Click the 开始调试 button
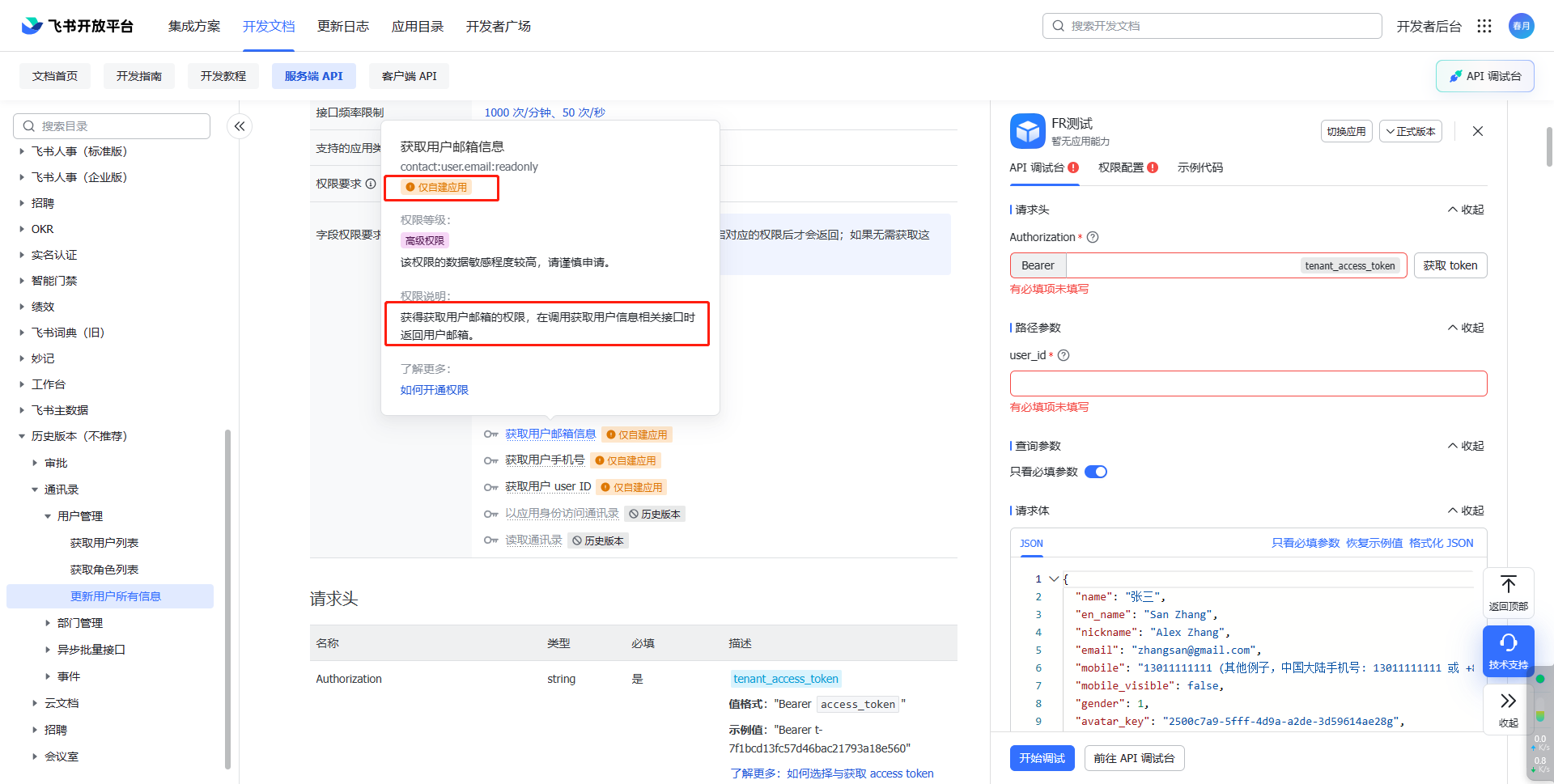The width and height of the screenshot is (1554, 784). click(x=1042, y=758)
